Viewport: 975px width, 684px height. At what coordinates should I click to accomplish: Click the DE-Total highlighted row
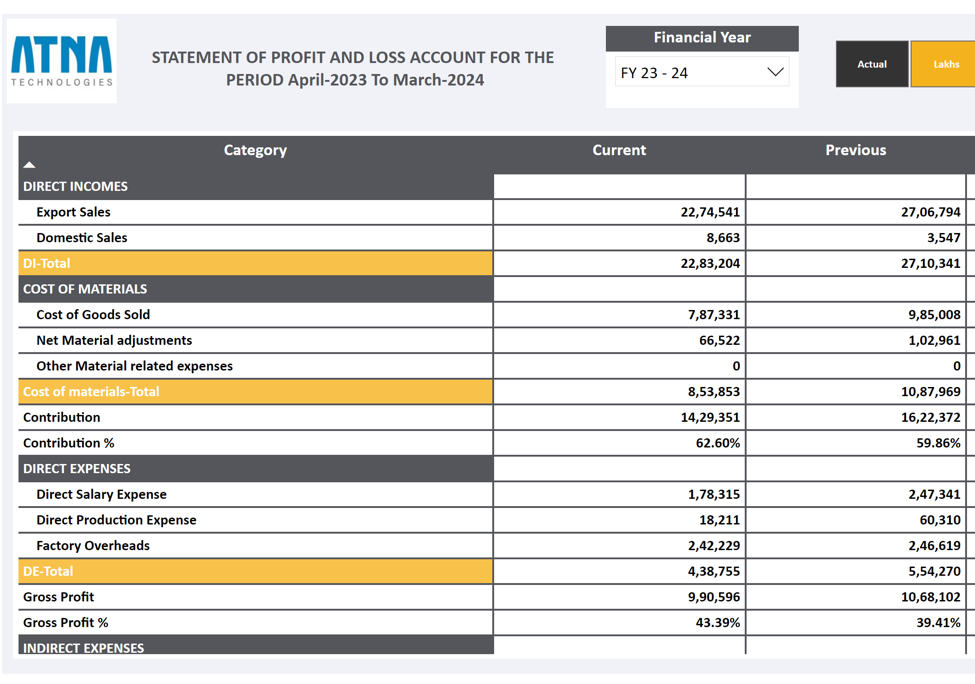click(256, 571)
